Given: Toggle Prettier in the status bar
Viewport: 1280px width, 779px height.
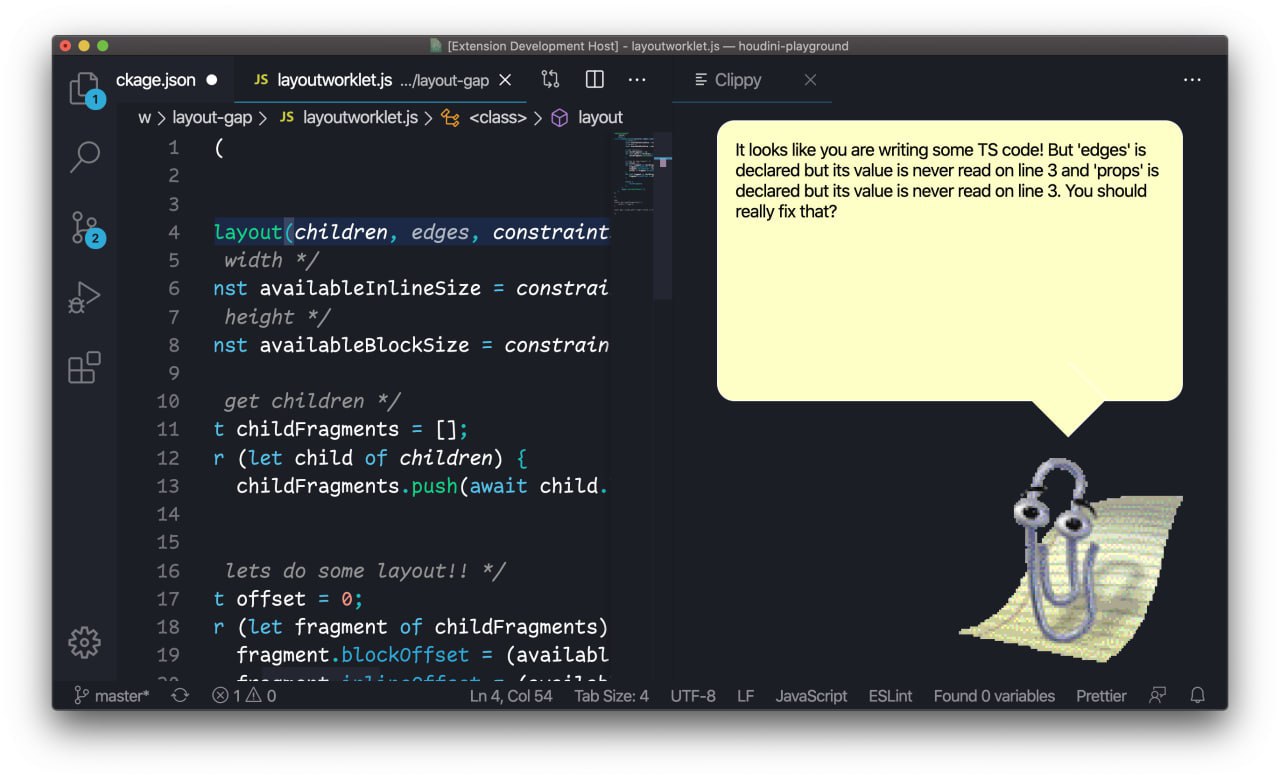Looking at the screenshot, I should [1101, 696].
